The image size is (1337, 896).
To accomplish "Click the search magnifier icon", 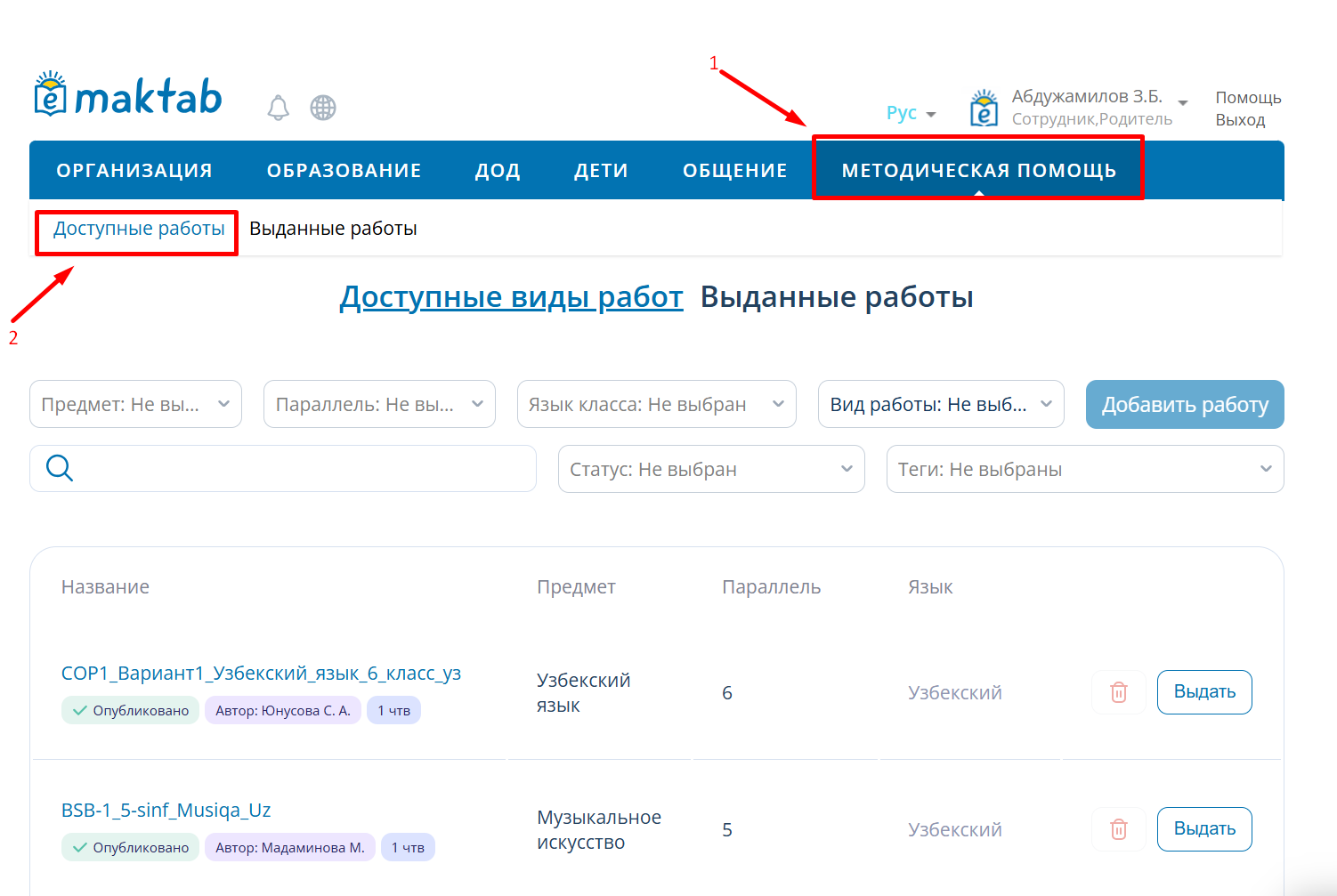I will [60, 468].
